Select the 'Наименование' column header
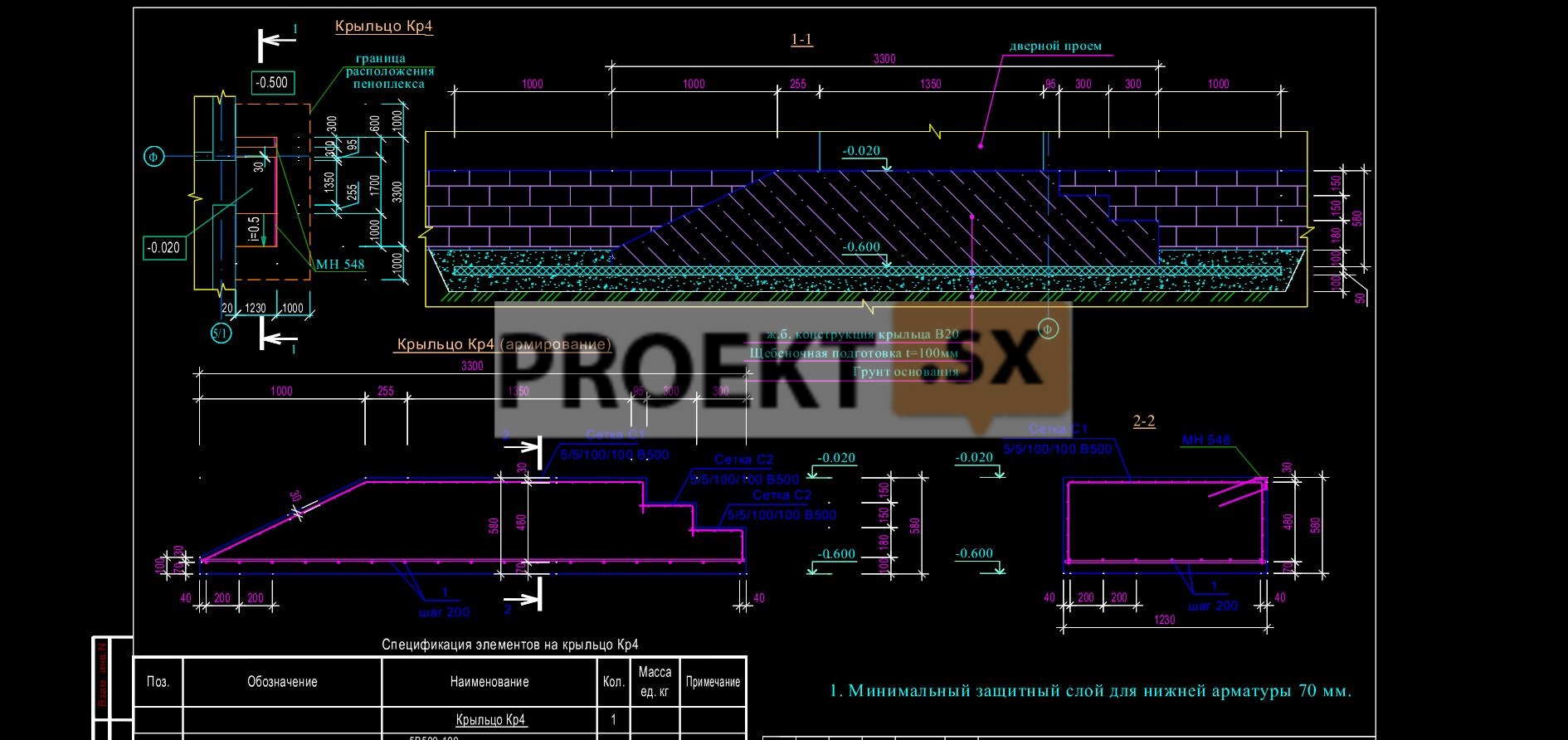This screenshot has height=740, width=1568. [489, 682]
